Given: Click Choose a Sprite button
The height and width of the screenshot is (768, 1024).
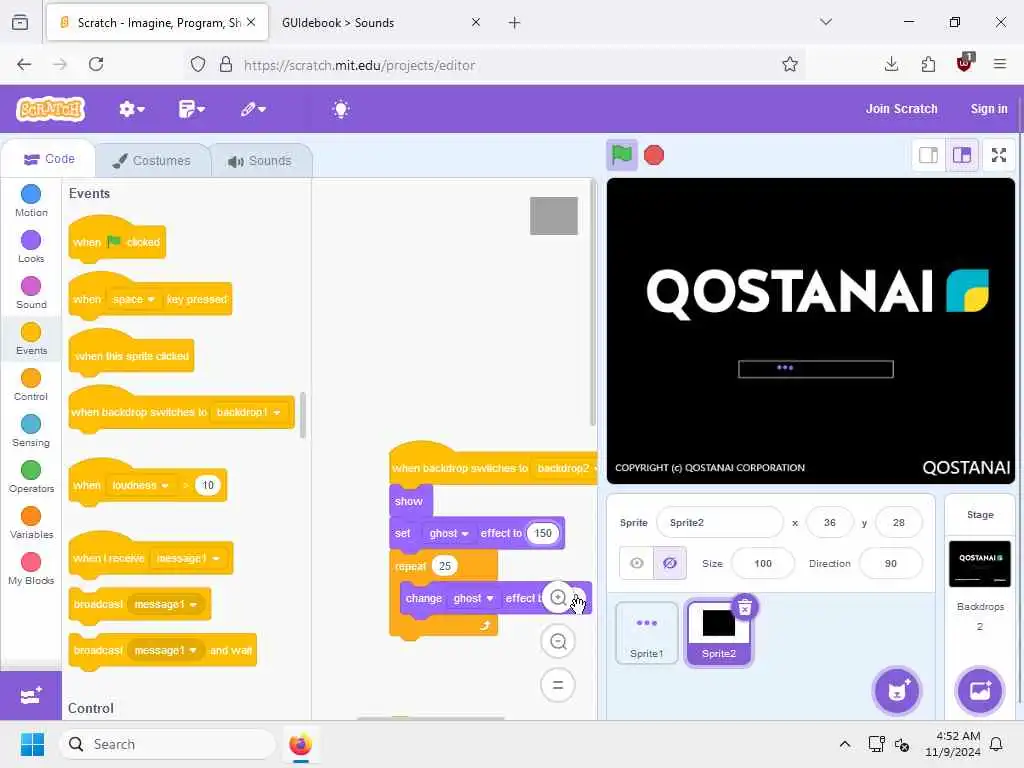Looking at the screenshot, I should pos(897,690).
